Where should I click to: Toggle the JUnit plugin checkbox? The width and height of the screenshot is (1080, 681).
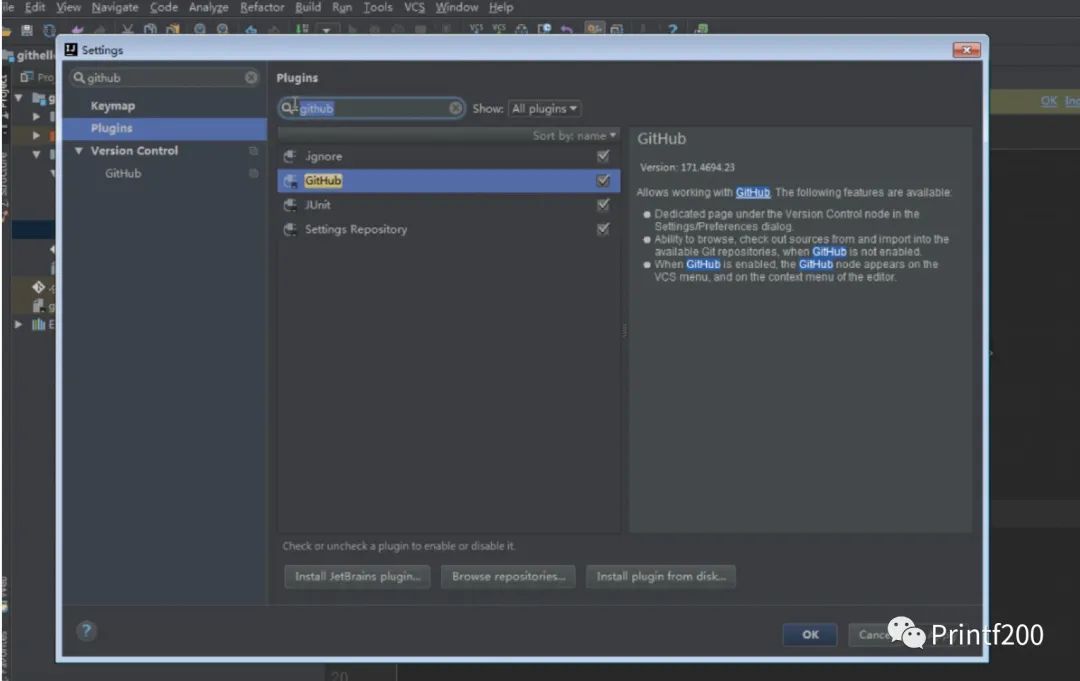tap(603, 205)
